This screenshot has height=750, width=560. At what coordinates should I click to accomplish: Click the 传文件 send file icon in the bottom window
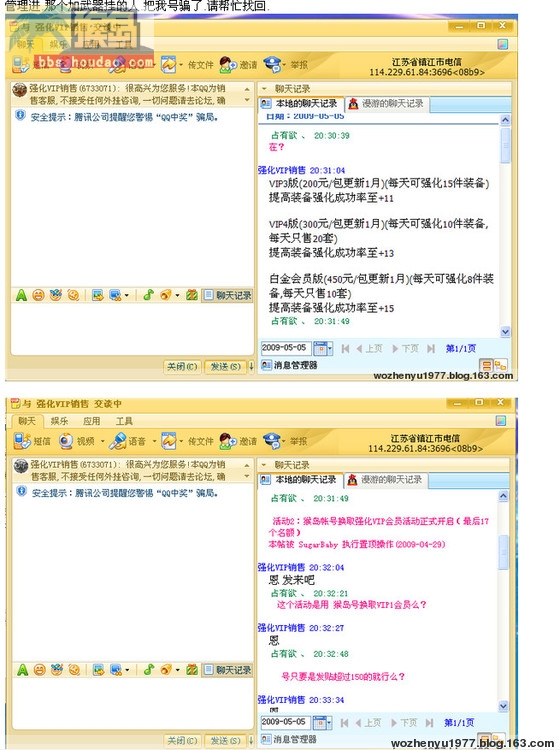click(x=169, y=441)
